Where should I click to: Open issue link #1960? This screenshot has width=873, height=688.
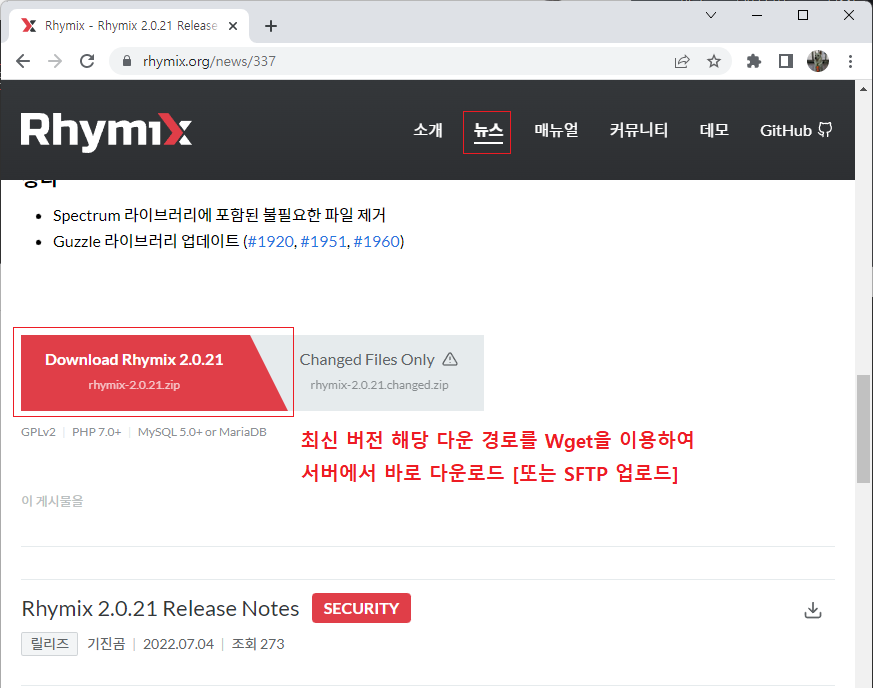(377, 242)
